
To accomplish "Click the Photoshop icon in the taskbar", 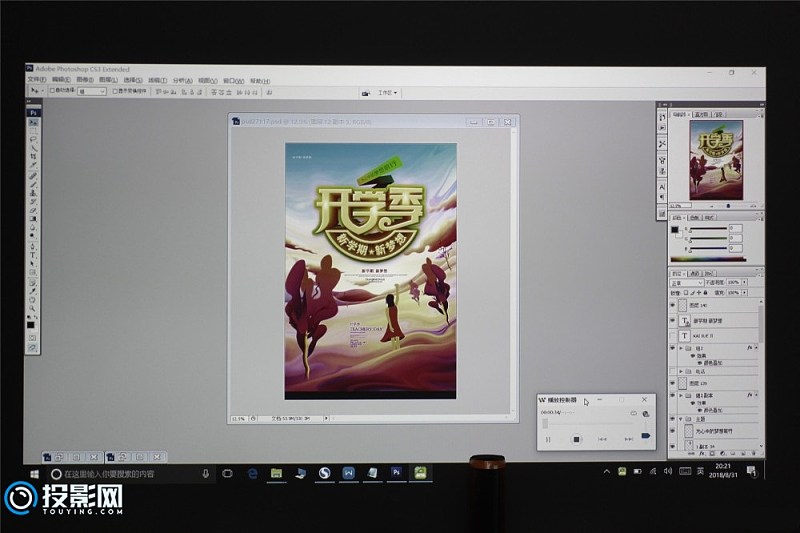I will (397, 472).
